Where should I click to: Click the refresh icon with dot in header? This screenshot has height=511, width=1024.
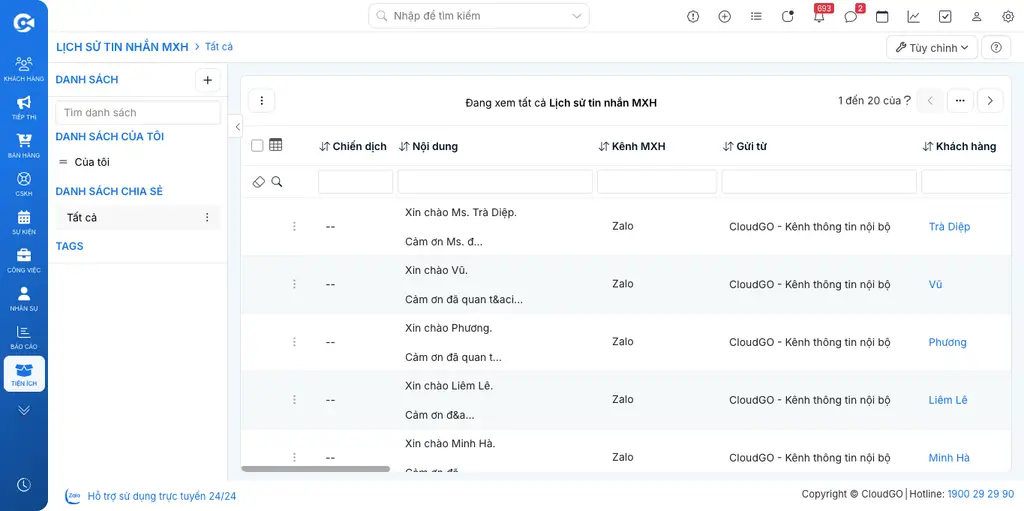(x=788, y=17)
